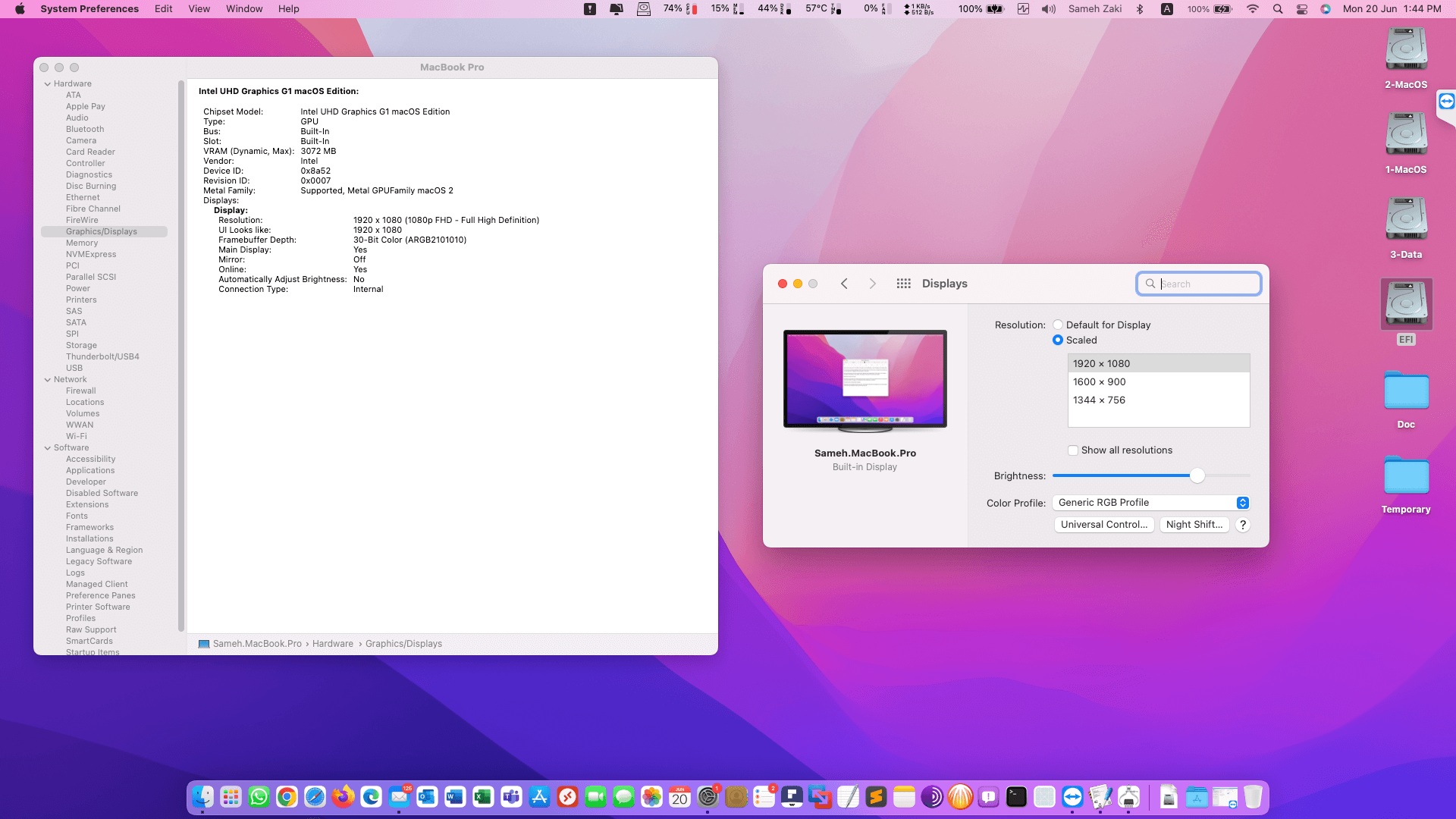The width and height of the screenshot is (1456, 819).
Task: Open Microsoft Edge from the Dock
Action: [x=371, y=797]
